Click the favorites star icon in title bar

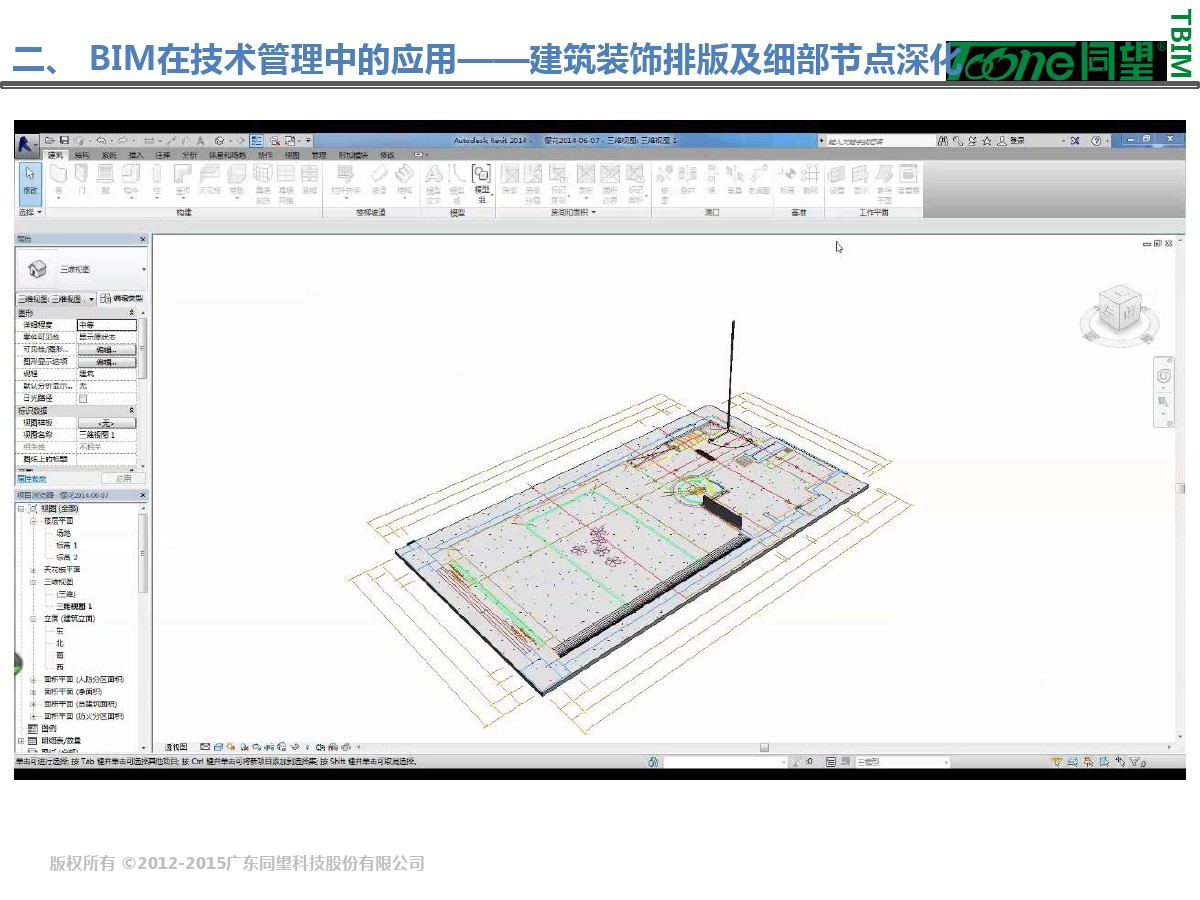click(987, 141)
